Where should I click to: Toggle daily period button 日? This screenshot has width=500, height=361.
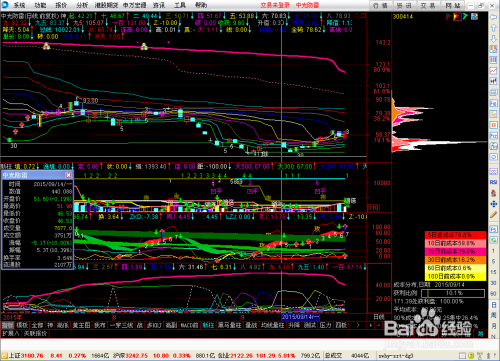494,305
